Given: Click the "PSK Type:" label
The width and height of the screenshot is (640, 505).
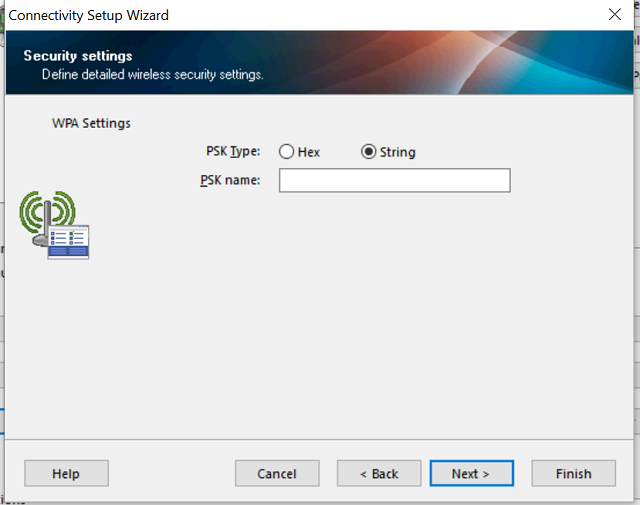Looking at the screenshot, I should click(231, 151).
